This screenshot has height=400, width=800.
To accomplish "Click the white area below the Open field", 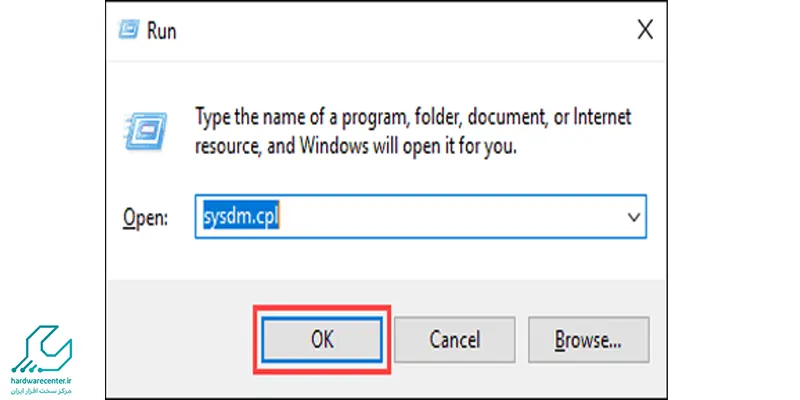I will click(386, 258).
